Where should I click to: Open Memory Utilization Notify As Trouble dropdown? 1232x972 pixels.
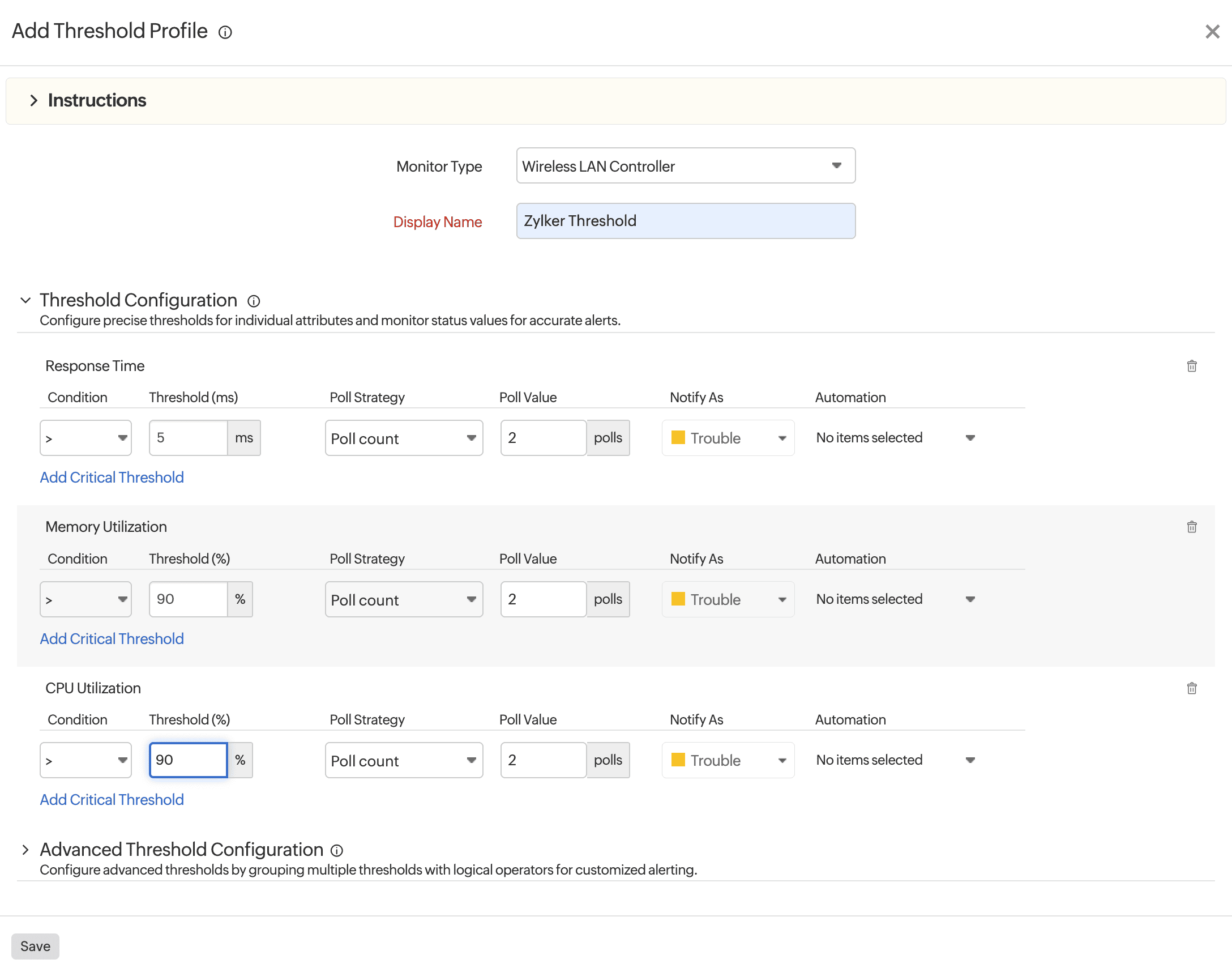click(x=728, y=599)
